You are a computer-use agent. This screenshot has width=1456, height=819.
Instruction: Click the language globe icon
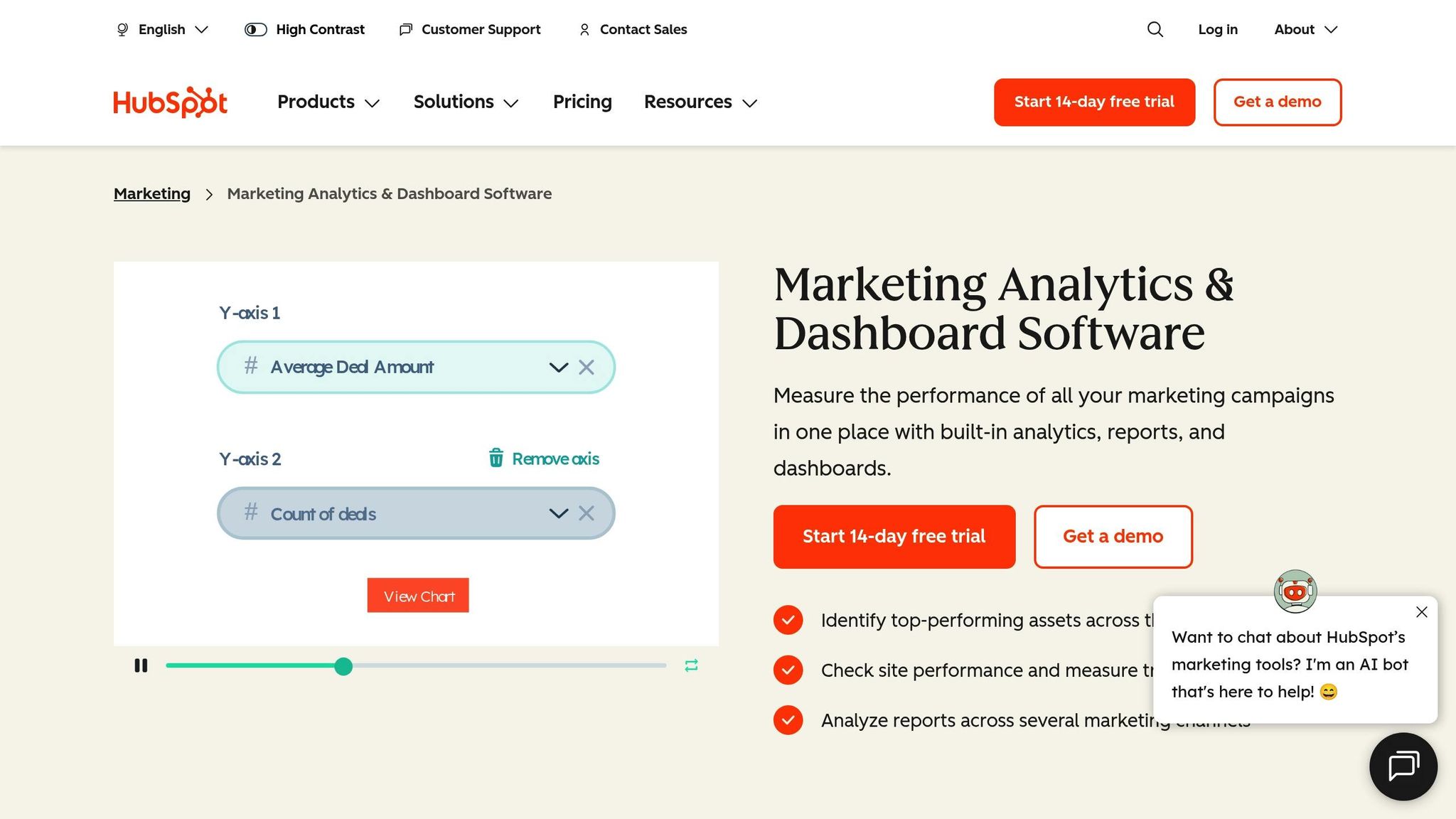pyautogui.click(x=121, y=29)
